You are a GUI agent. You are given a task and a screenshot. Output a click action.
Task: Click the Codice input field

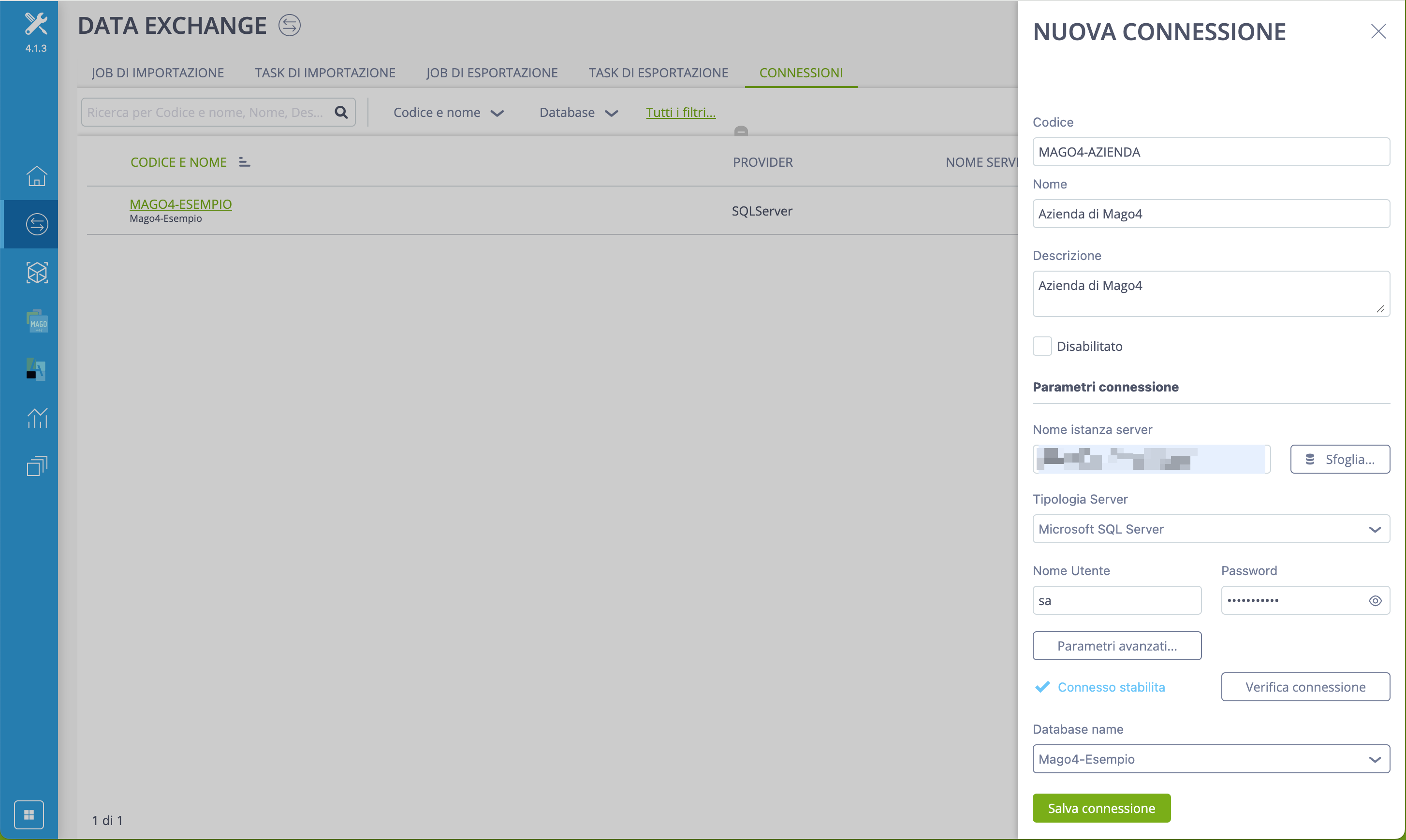pos(1211,152)
